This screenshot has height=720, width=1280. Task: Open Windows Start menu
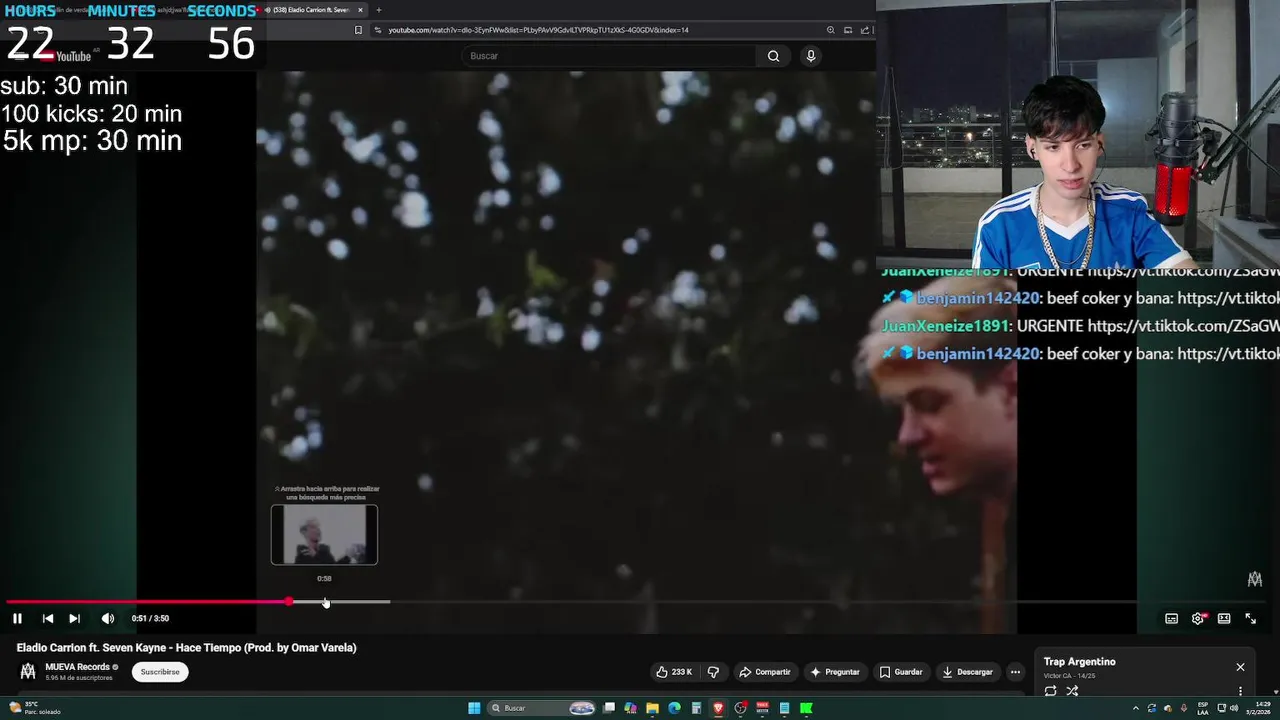(474, 708)
